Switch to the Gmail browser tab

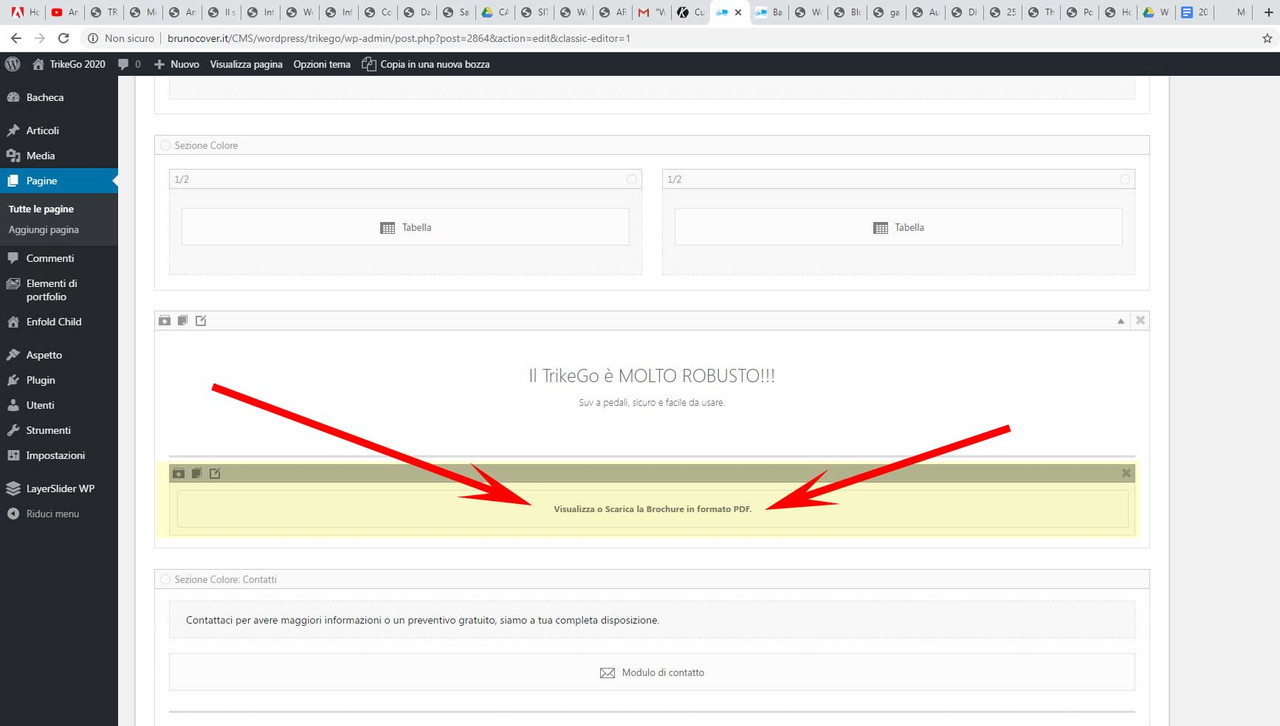[x=651, y=12]
